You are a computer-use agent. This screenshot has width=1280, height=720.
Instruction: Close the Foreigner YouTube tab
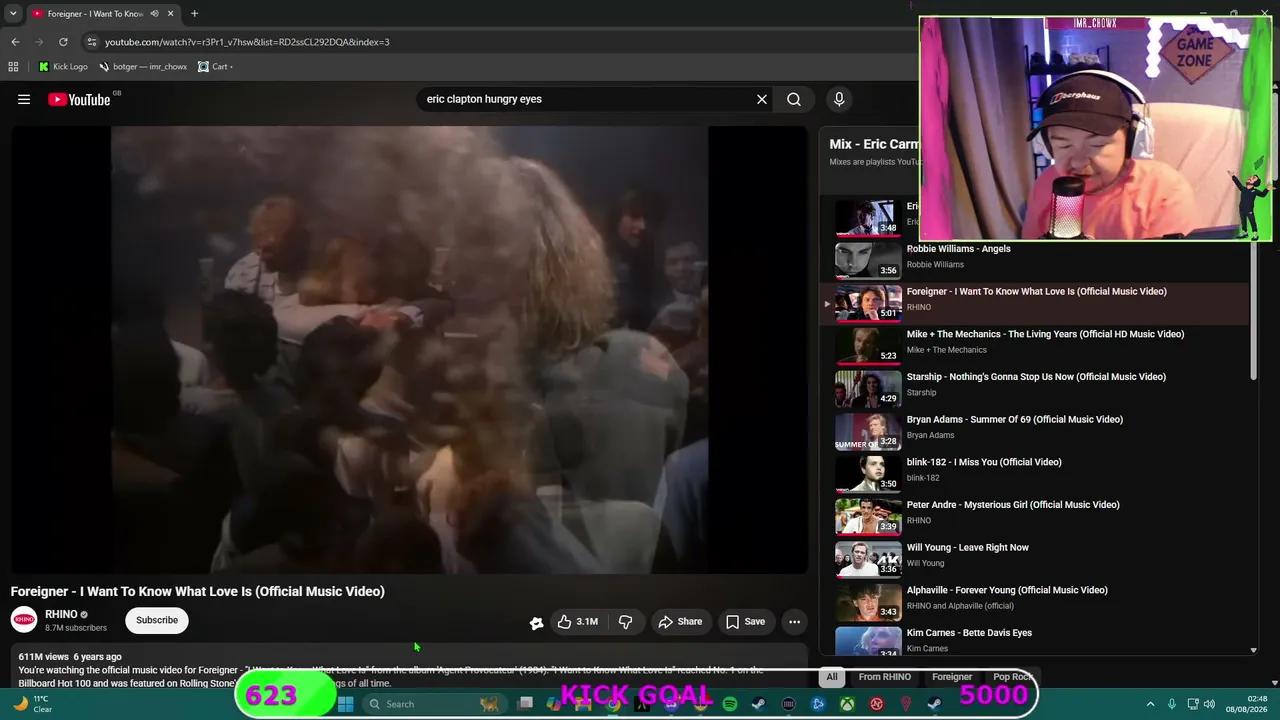coord(170,14)
